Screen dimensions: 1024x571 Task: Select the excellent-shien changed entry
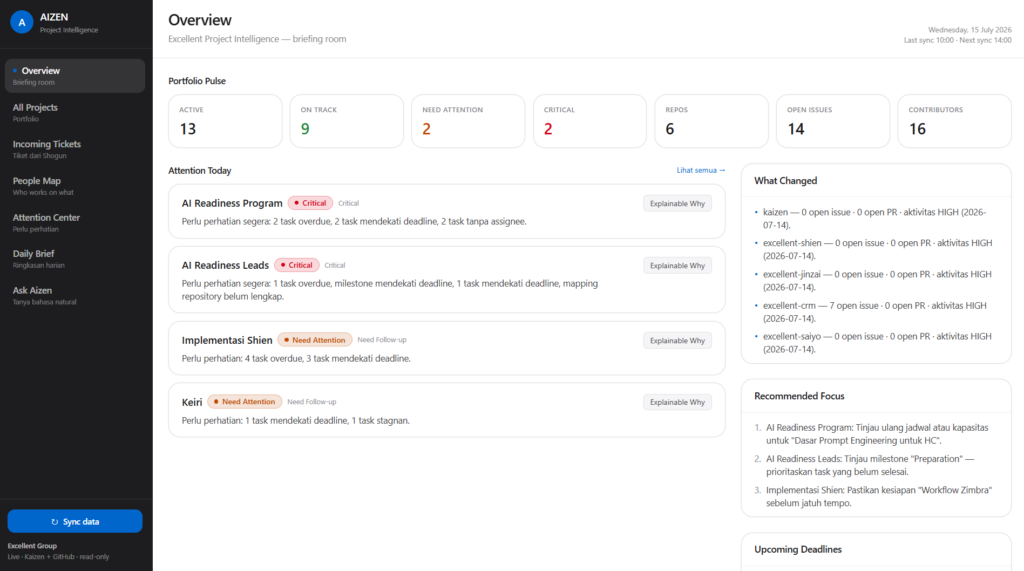(x=874, y=249)
